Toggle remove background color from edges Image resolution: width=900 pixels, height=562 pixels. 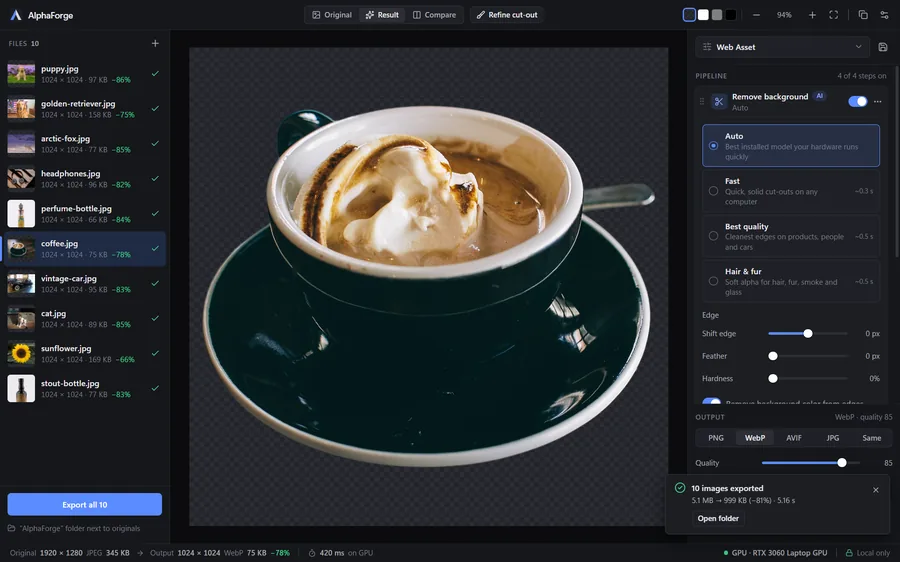(x=711, y=402)
